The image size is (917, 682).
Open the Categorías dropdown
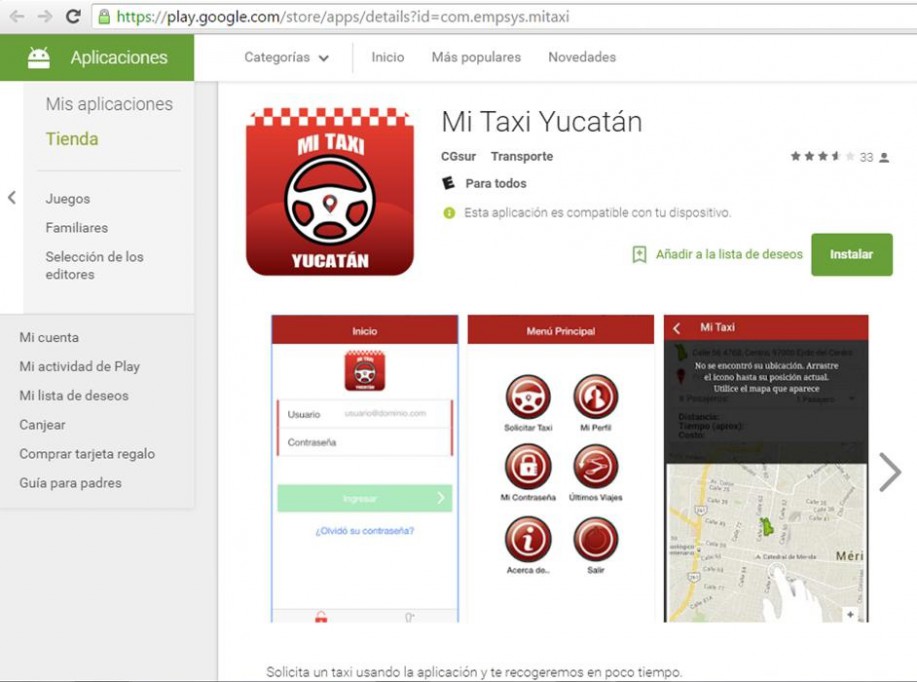[x=286, y=57]
